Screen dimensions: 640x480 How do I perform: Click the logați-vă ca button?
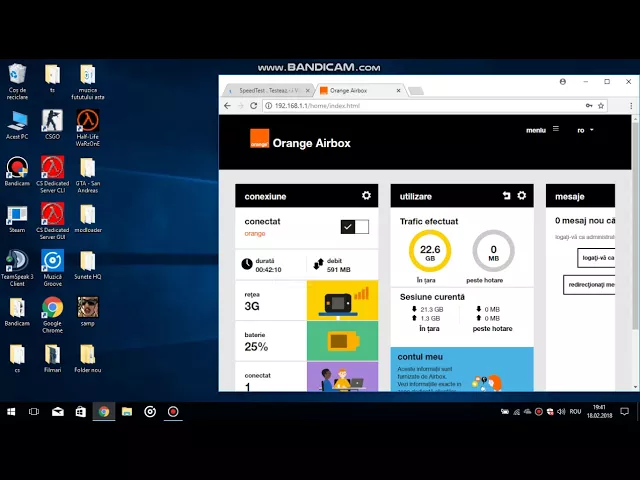tap(596, 258)
